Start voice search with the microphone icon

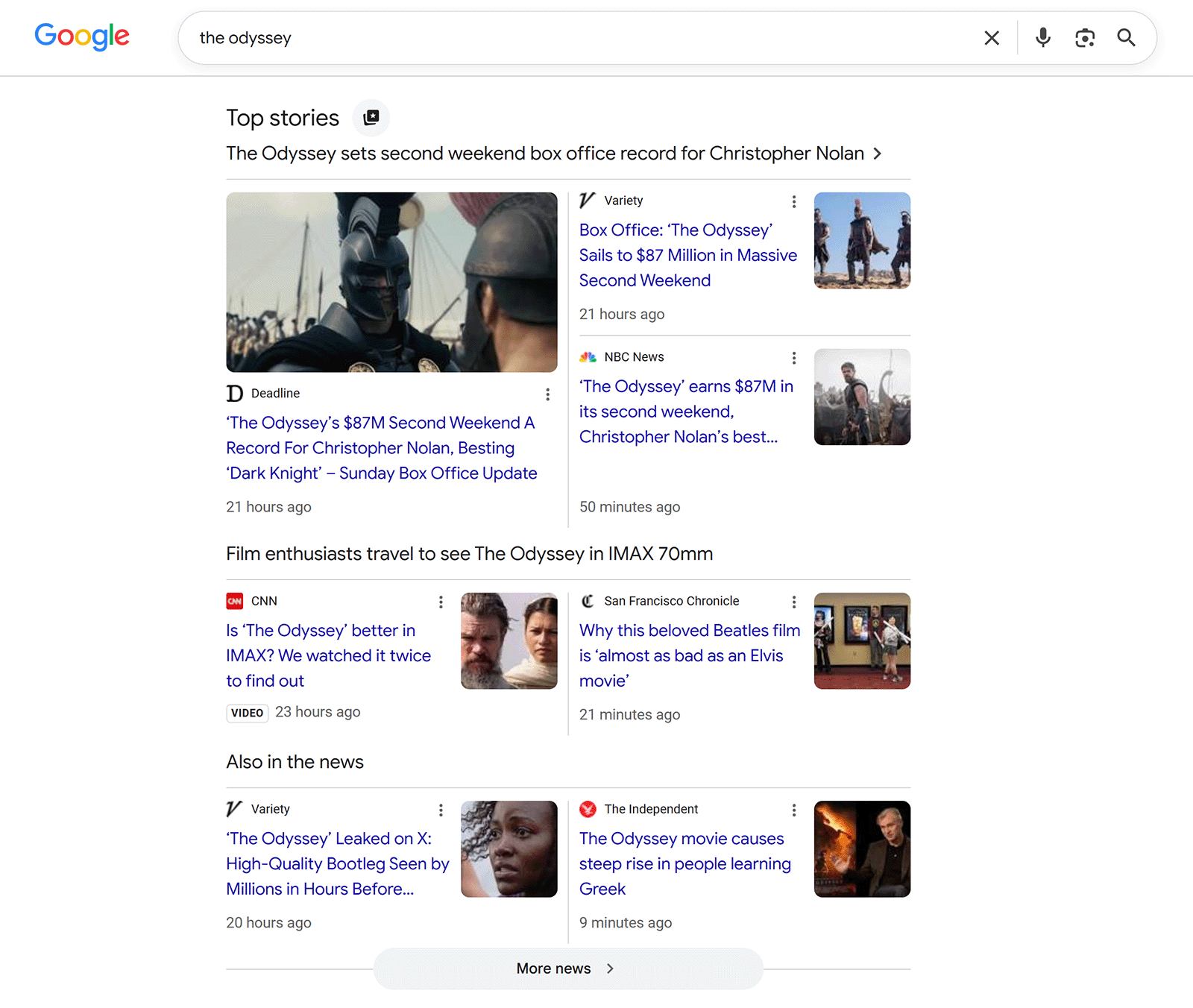coord(1043,37)
